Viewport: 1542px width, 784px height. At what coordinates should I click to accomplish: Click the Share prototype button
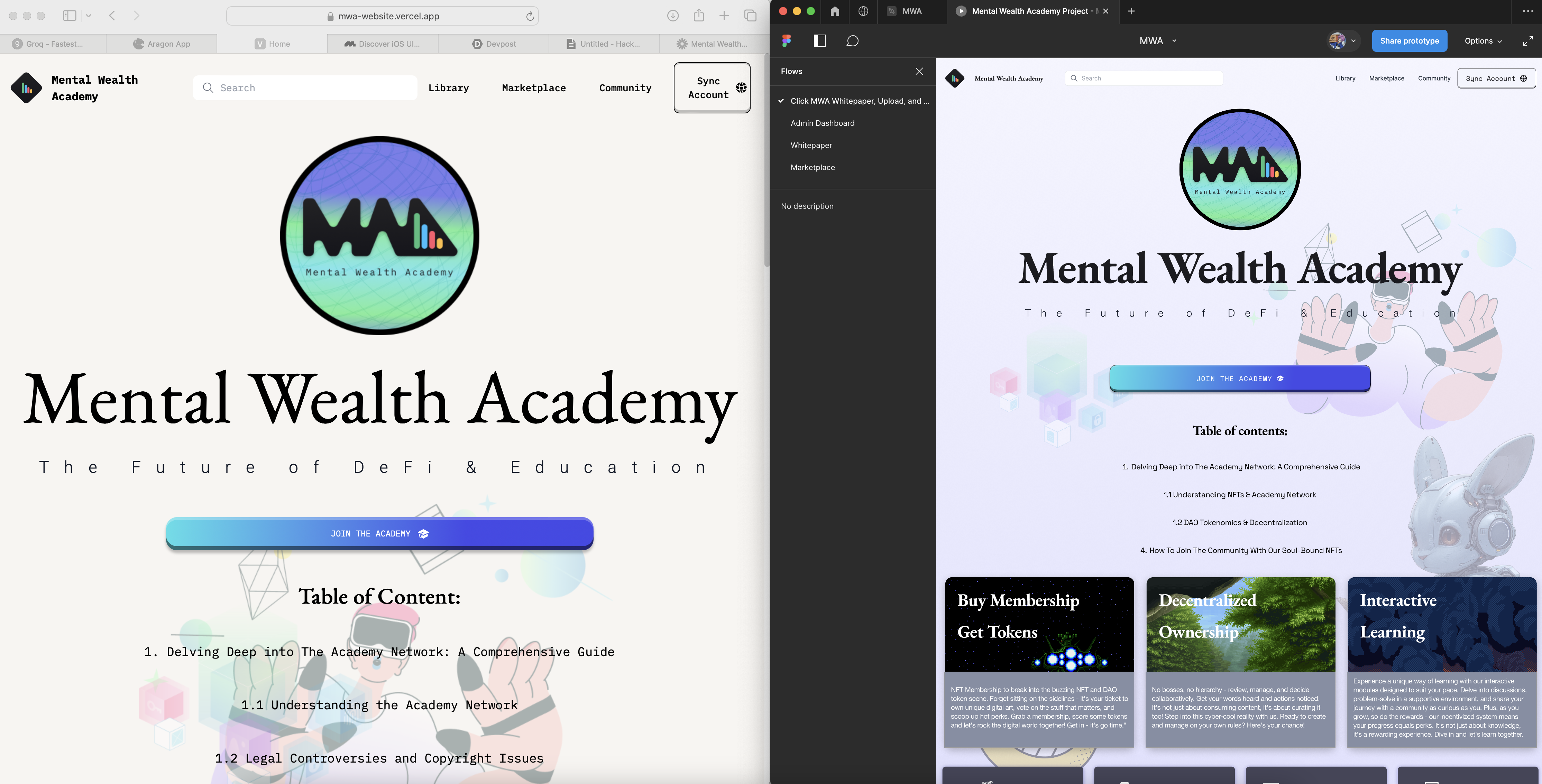pos(1409,41)
